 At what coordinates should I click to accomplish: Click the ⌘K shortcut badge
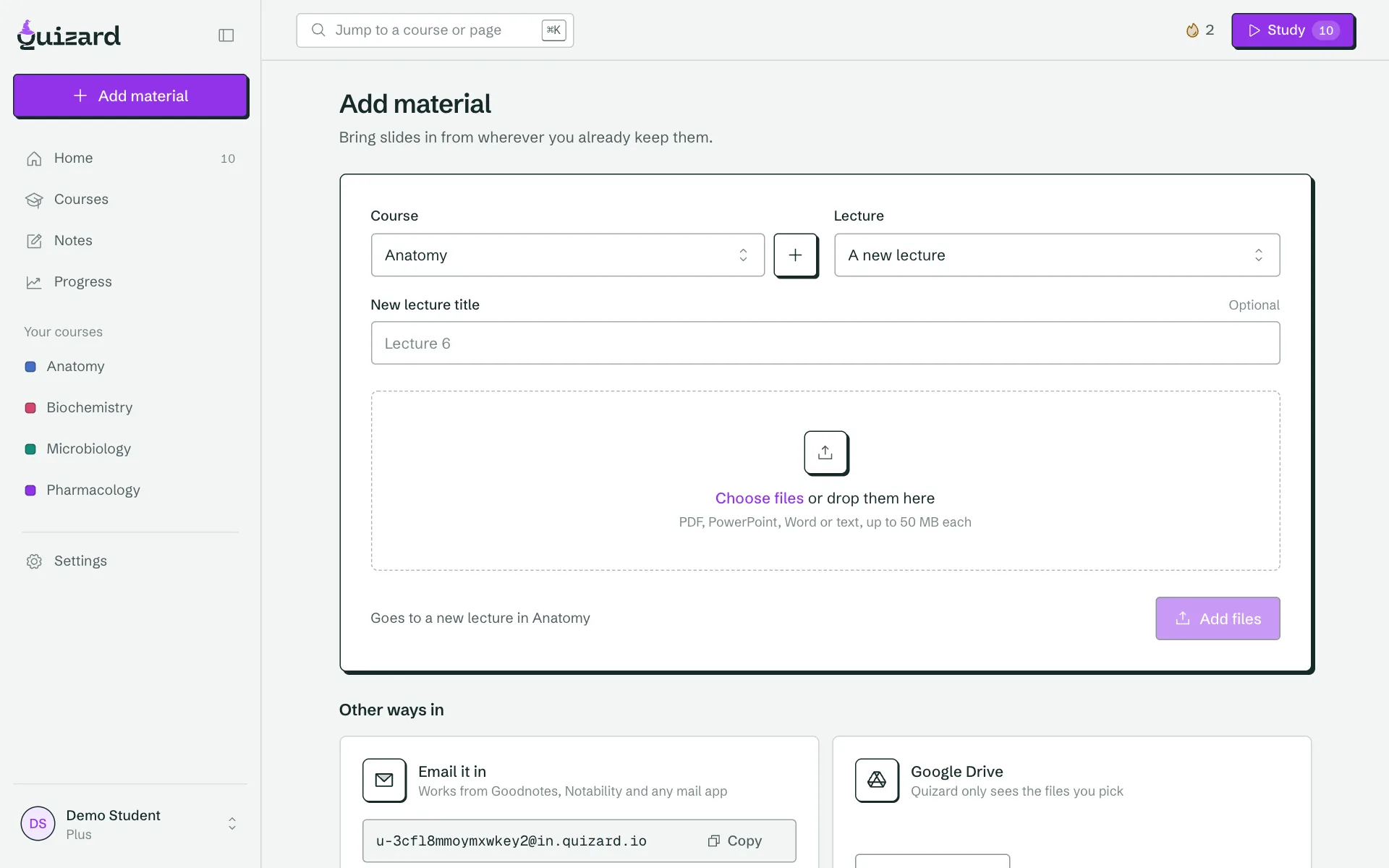pyautogui.click(x=553, y=30)
